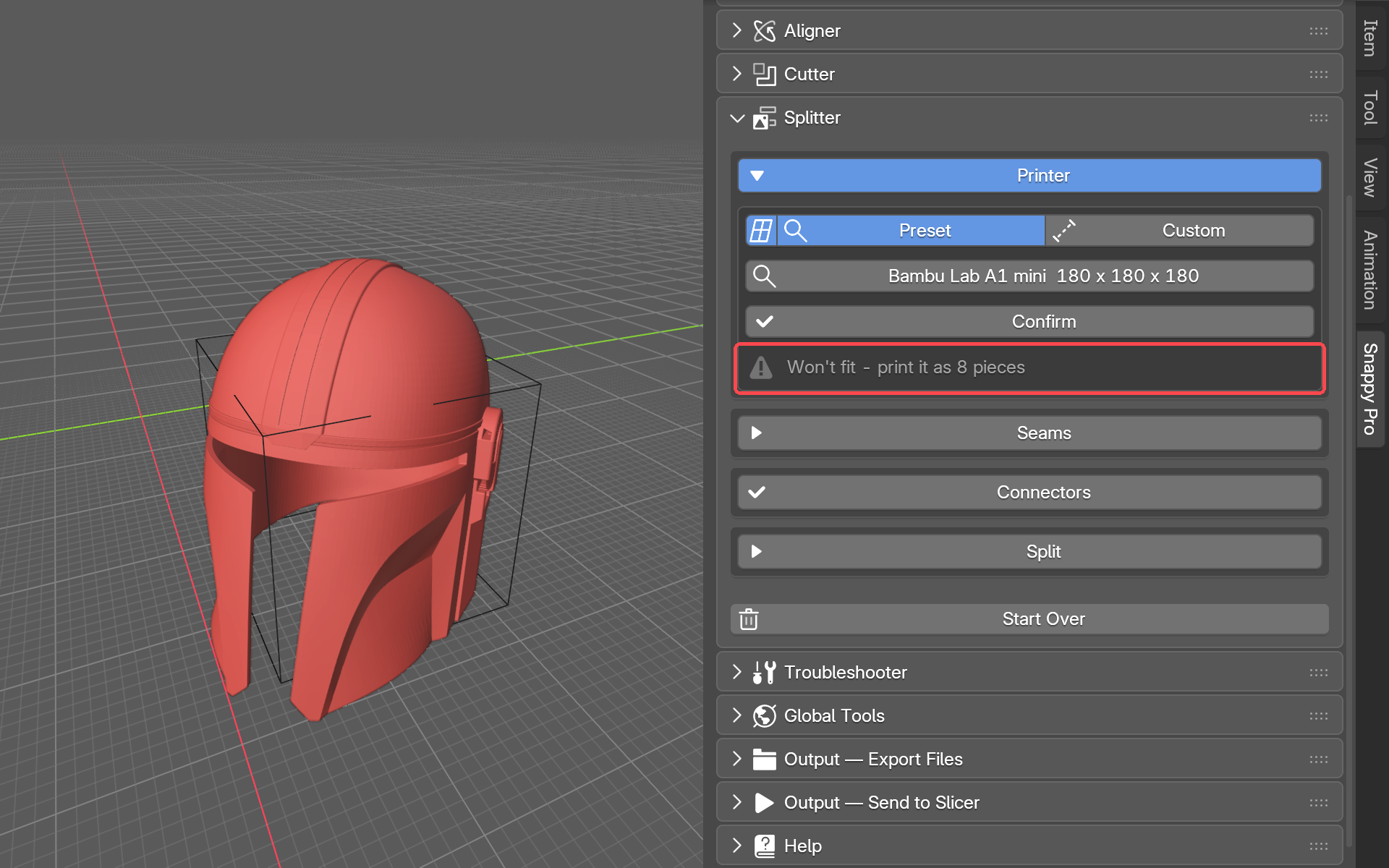Switch to Custom printer dimensions
This screenshot has width=1389, height=868.
[x=1180, y=231]
